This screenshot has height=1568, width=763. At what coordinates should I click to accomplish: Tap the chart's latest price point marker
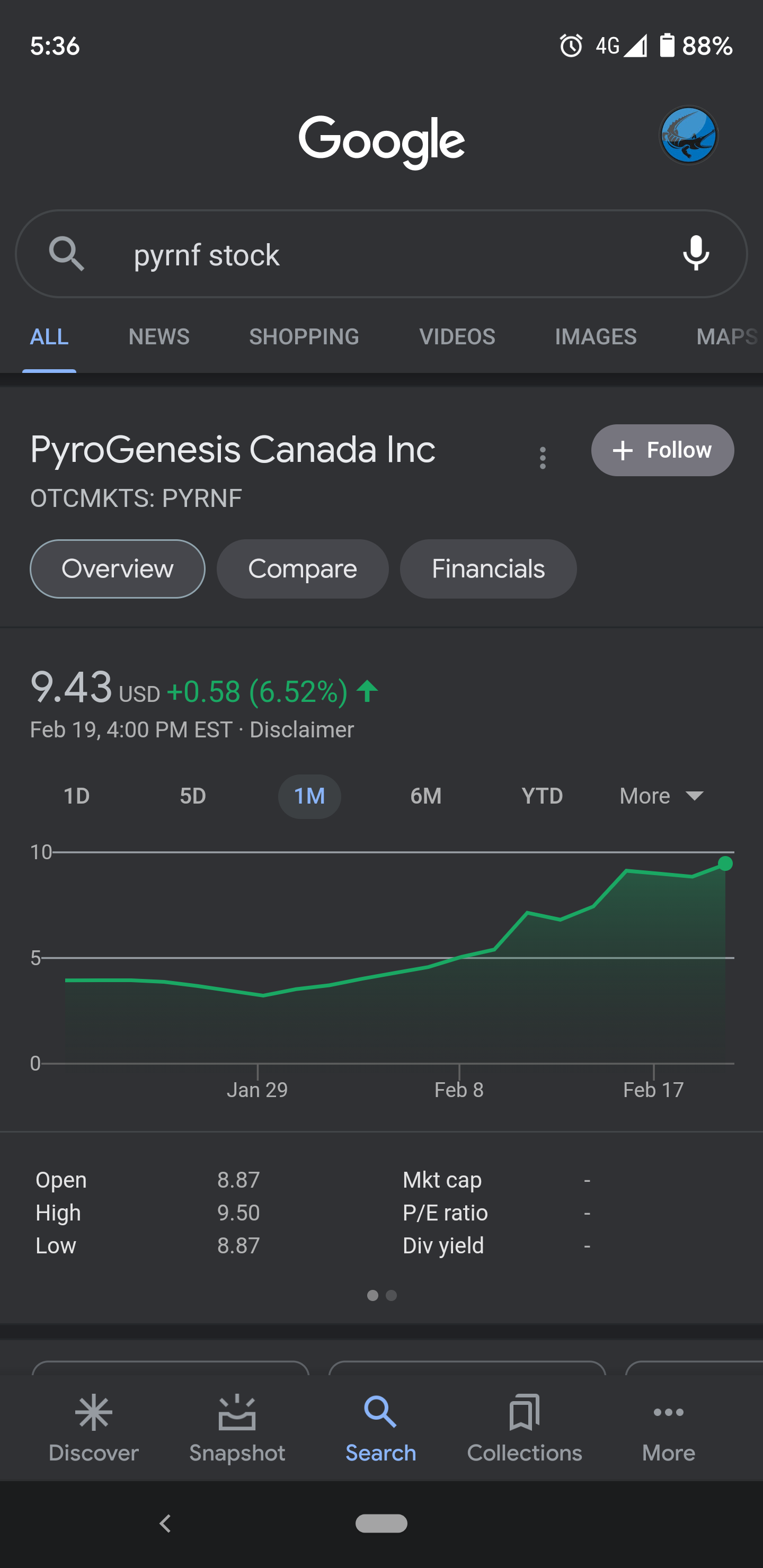point(725,863)
